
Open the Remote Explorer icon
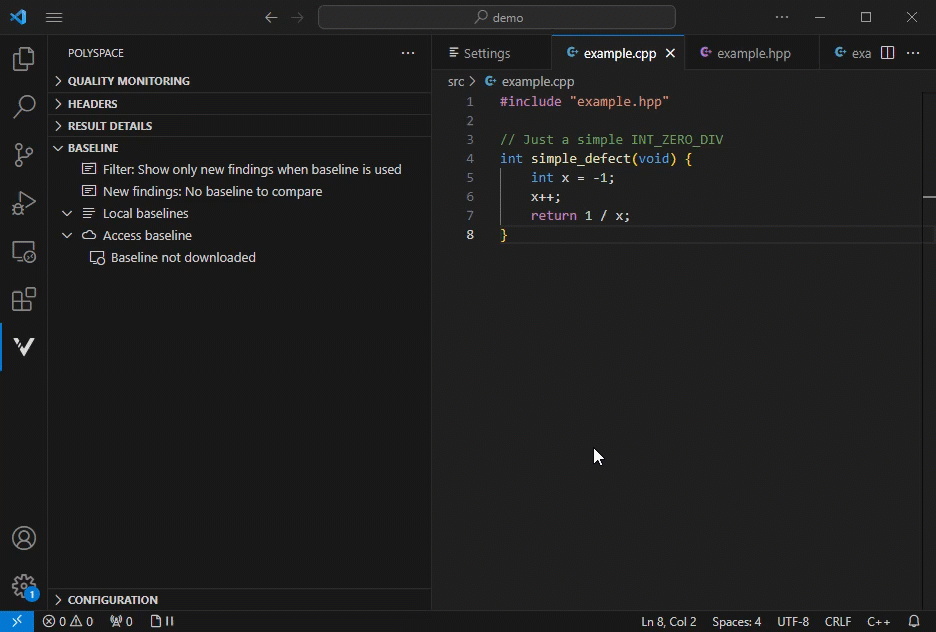[23, 252]
